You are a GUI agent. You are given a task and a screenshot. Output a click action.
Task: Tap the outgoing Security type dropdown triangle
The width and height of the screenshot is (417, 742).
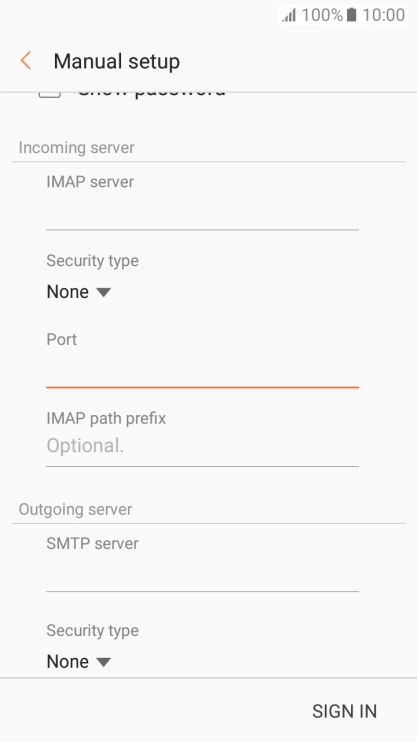tap(103, 662)
